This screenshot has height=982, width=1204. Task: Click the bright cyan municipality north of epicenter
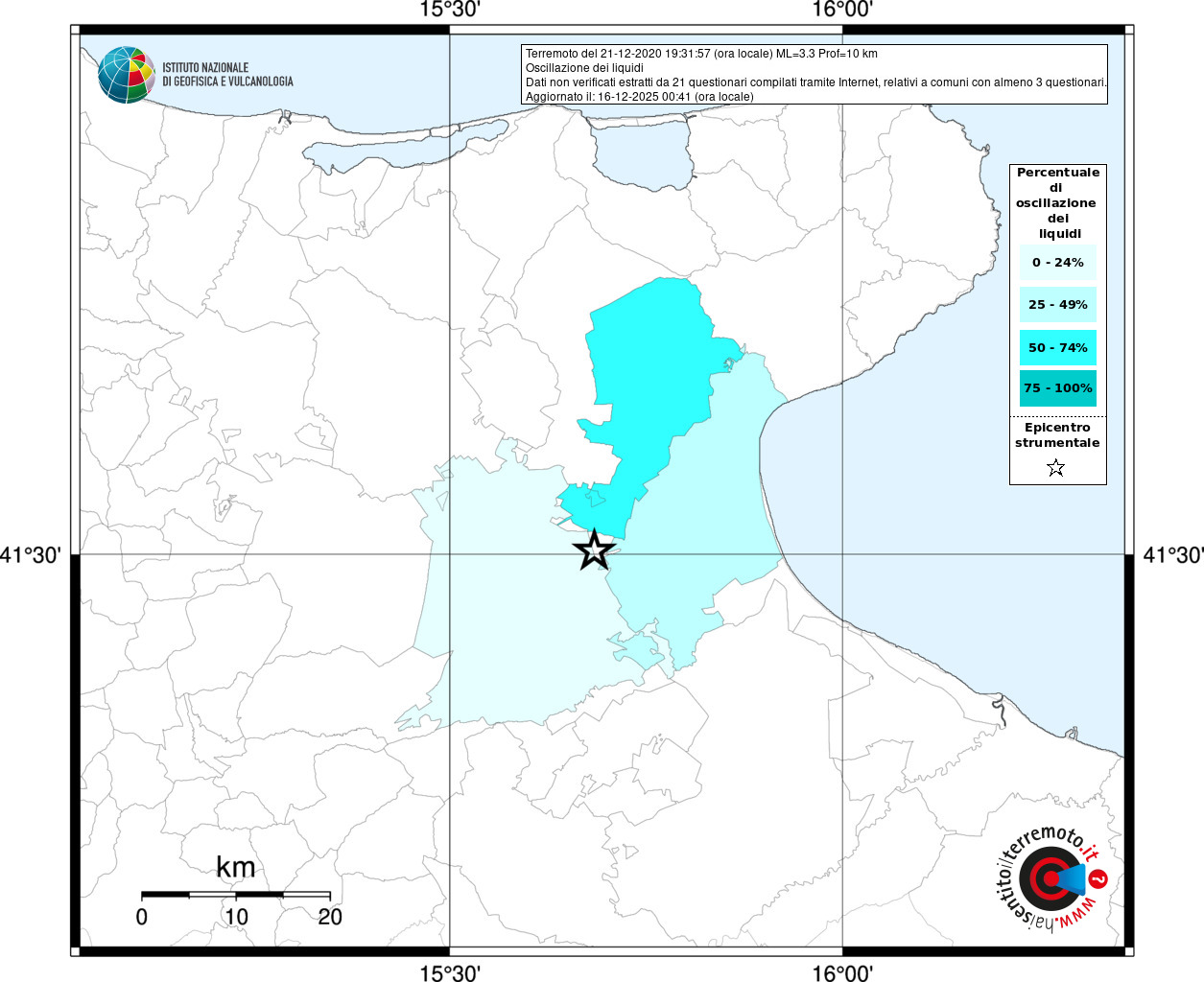point(652,384)
